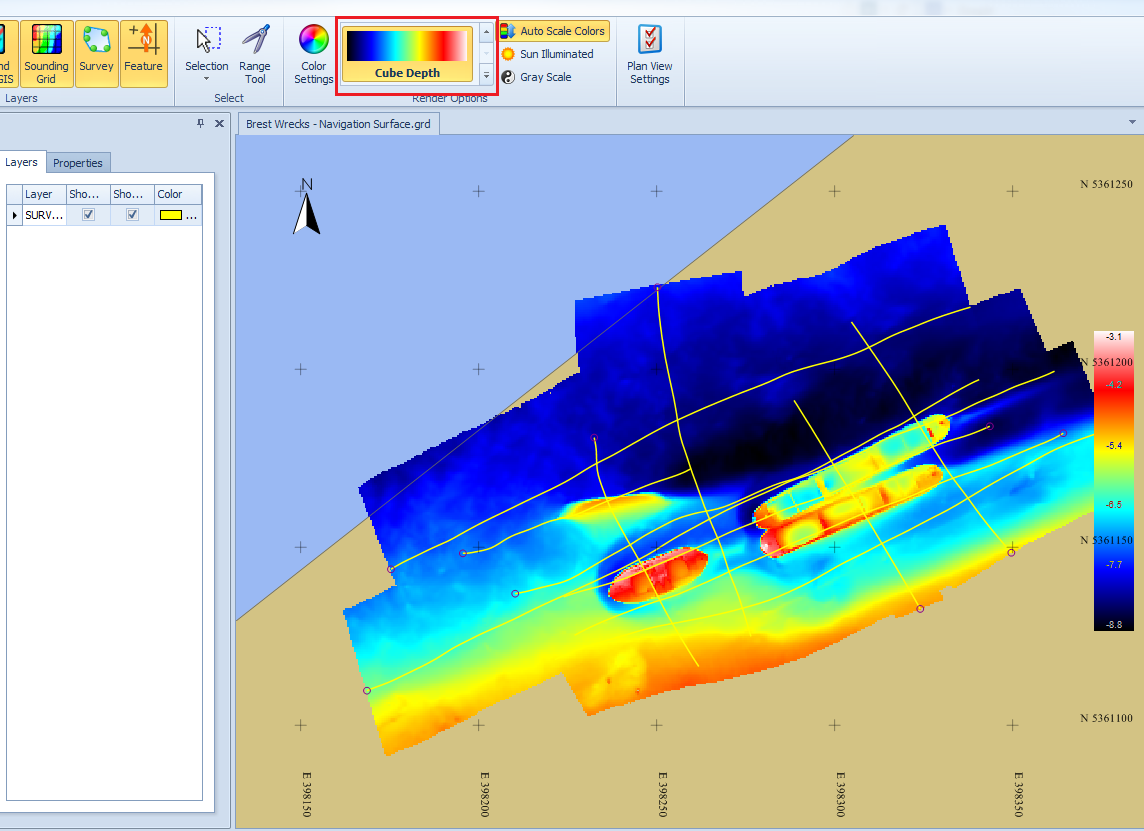Toggle the Feature layer button
Image resolution: width=1144 pixels, height=831 pixels.
point(143,54)
